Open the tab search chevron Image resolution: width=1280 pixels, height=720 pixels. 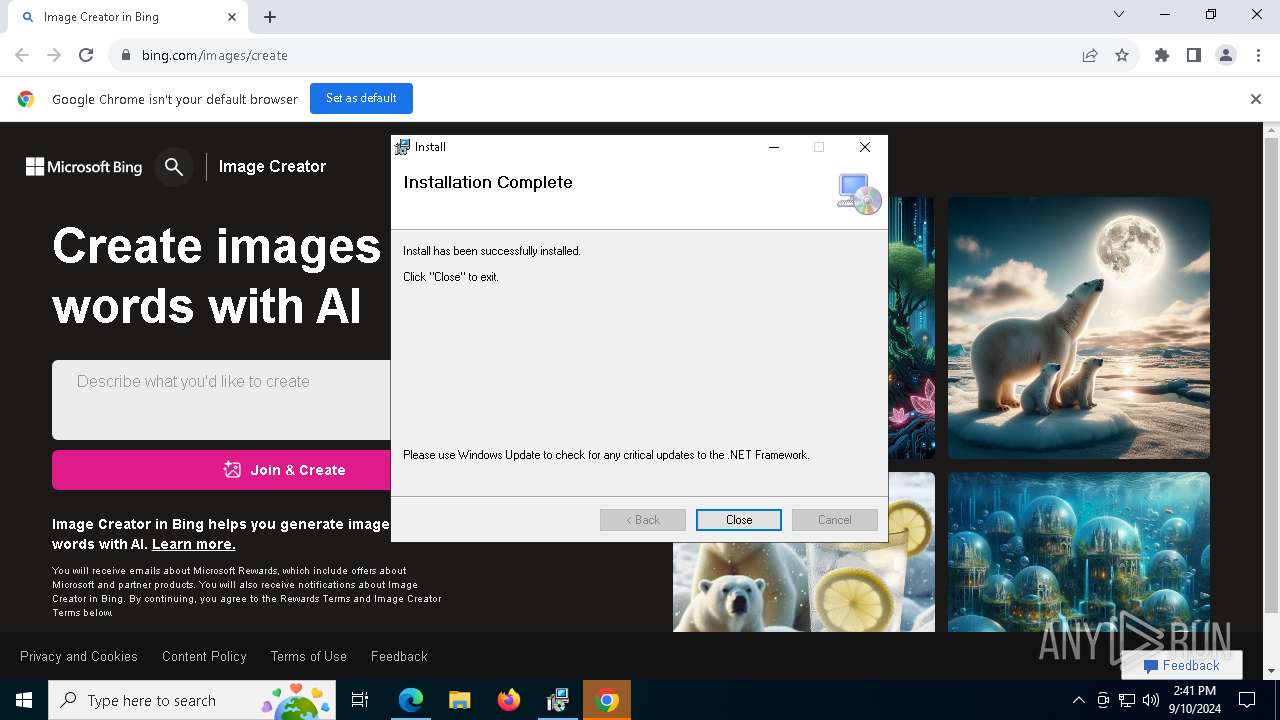tap(1119, 14)
